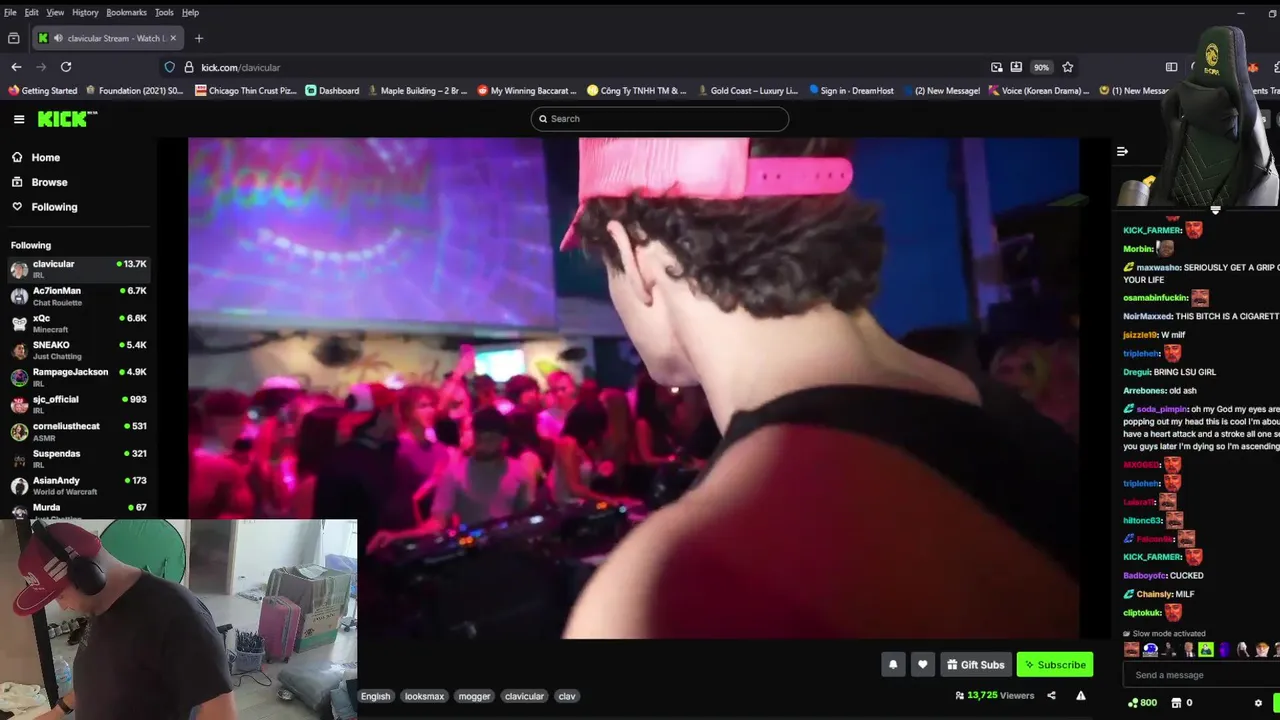Open the Help menu

pos(190,12)
